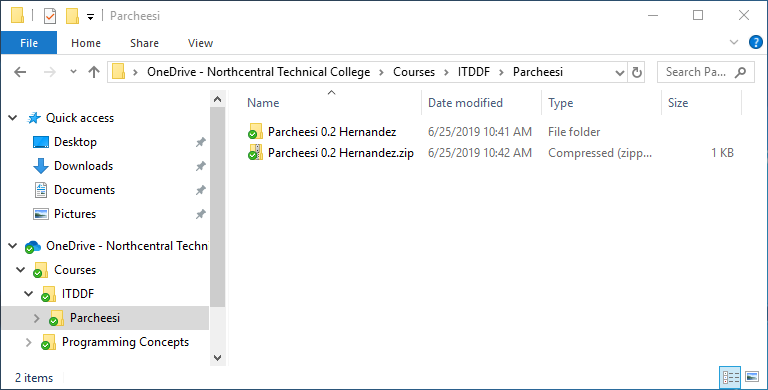
Task: Click the 6/25/2019 10:41 AM date cell
Action: coord(480,132)
